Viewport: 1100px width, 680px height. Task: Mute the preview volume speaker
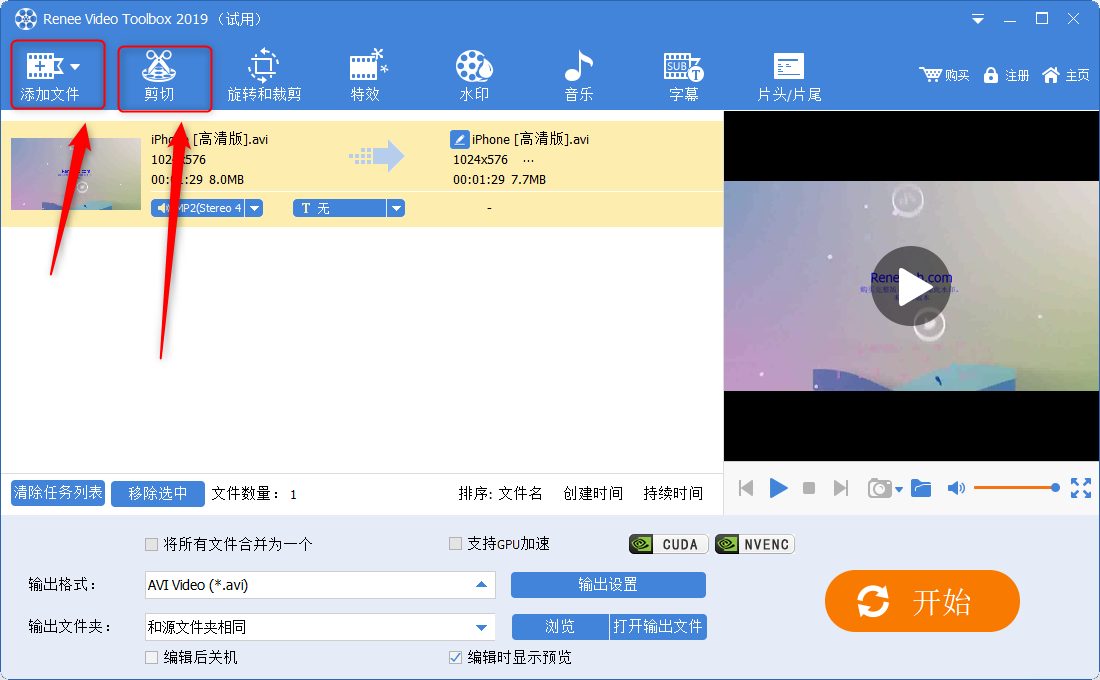(x=955, y=488)
